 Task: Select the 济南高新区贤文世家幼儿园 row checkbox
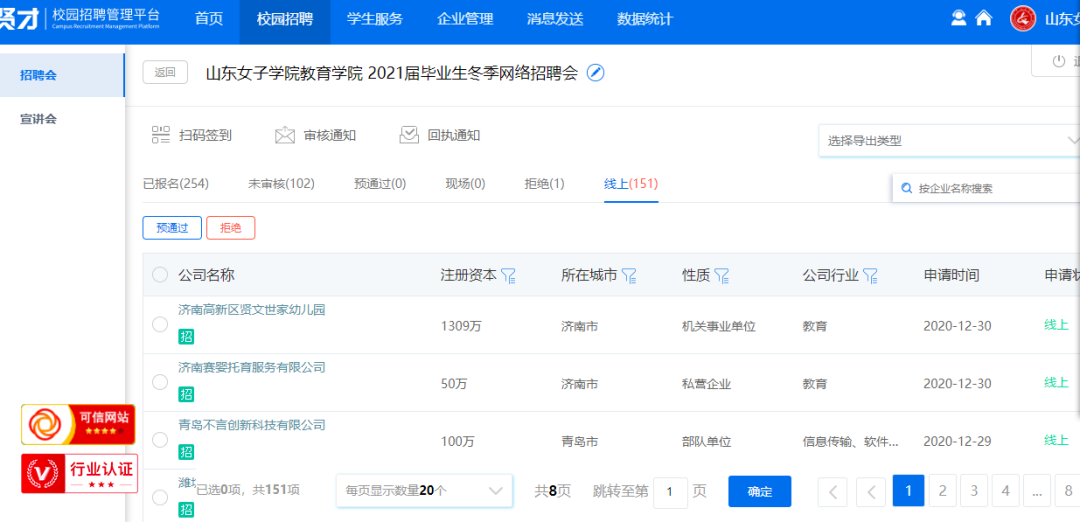pyautogui.click(x=160, y=324)
